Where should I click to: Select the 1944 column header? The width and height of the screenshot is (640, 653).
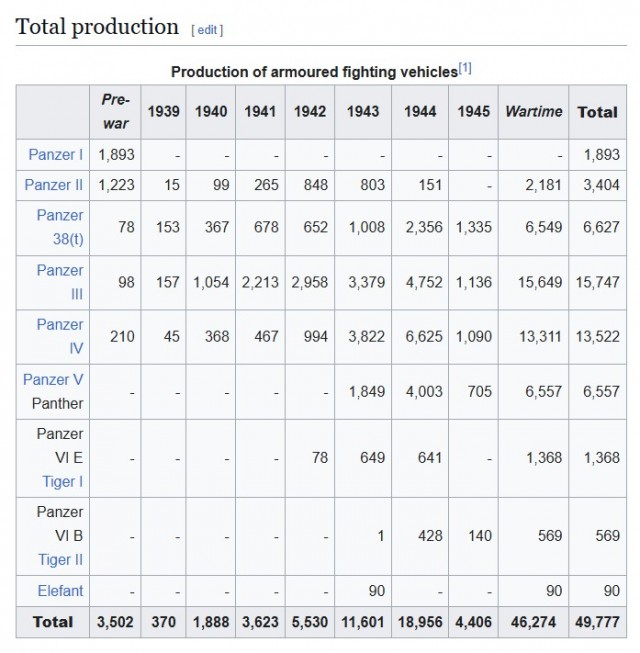tap(420, 112)
